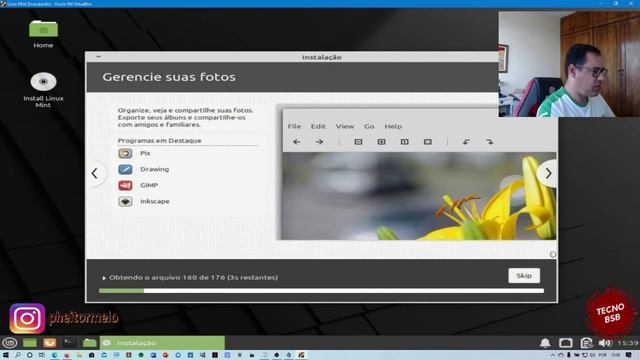Click the Show Desktop panel icon
Viewport: 640px width, 360px height.
pyautogui.click(x=29, y=343)
